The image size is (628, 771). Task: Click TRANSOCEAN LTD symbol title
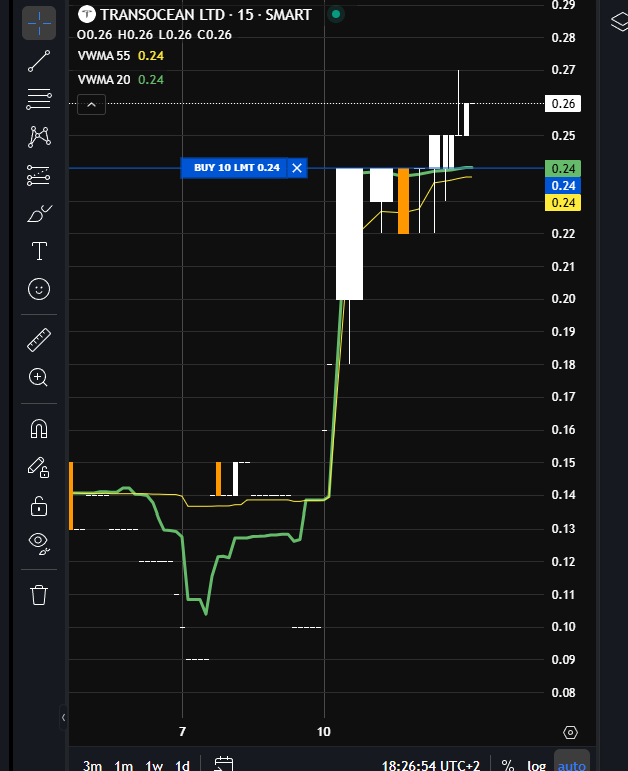pos(206,15)
